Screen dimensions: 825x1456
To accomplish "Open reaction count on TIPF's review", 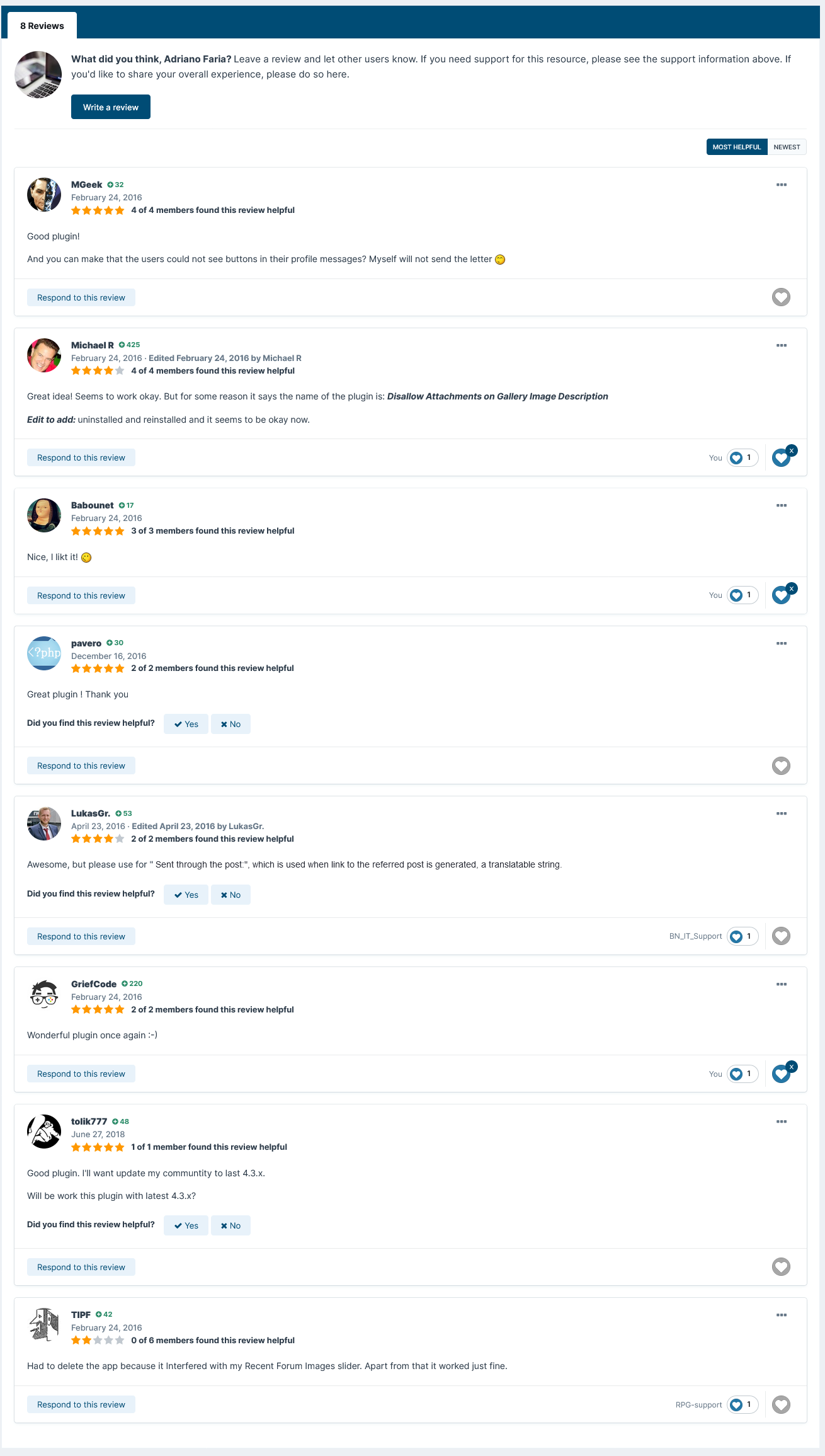I will (x=742, y=1404).
